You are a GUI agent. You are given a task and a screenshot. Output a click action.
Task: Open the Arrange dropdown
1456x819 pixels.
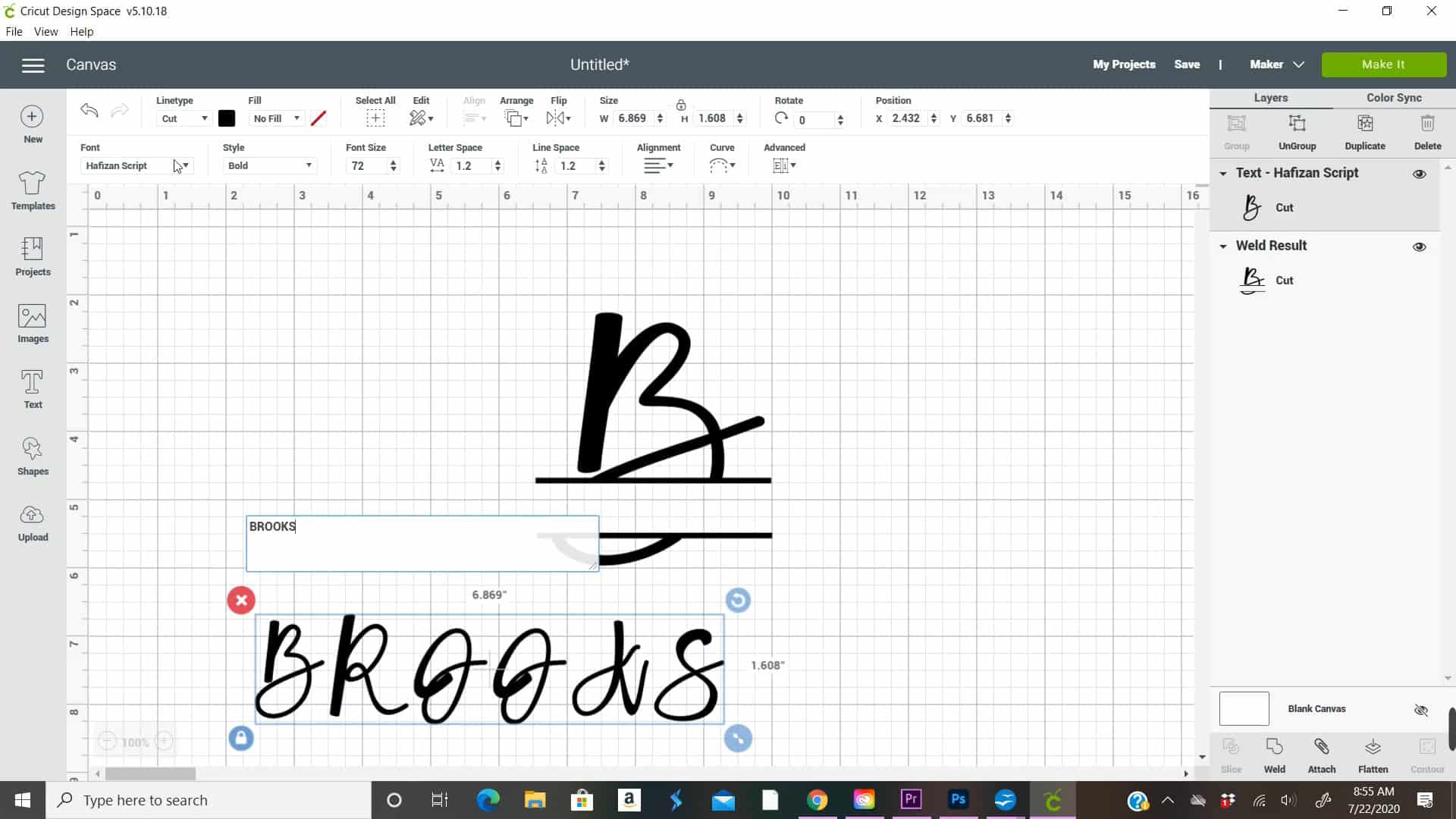tap(516, 118)
